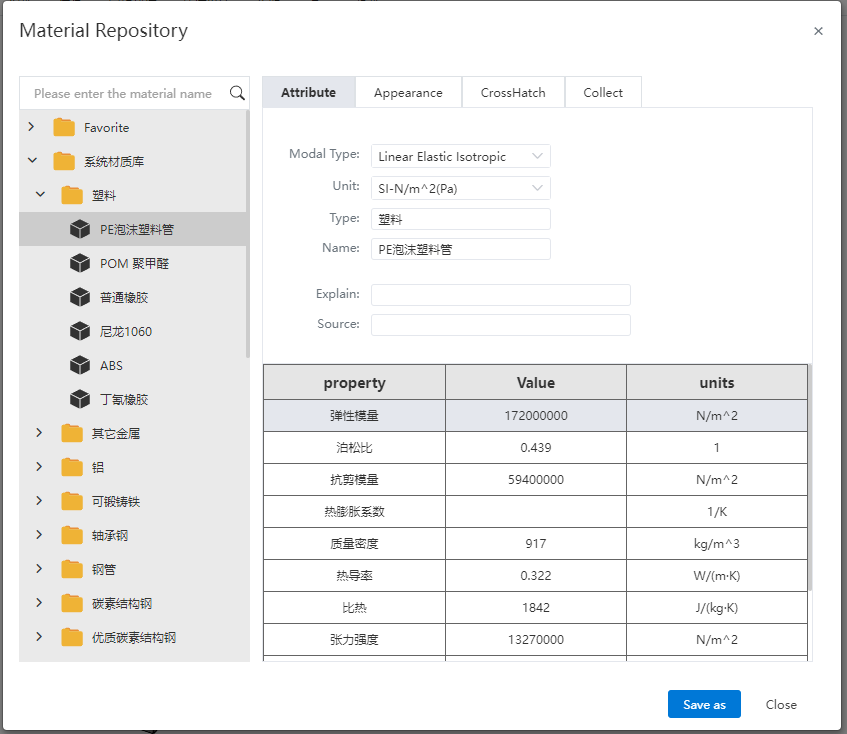Click the 碳素结构钢 folder icon
The image size is (847, 734).
(72, 603)
